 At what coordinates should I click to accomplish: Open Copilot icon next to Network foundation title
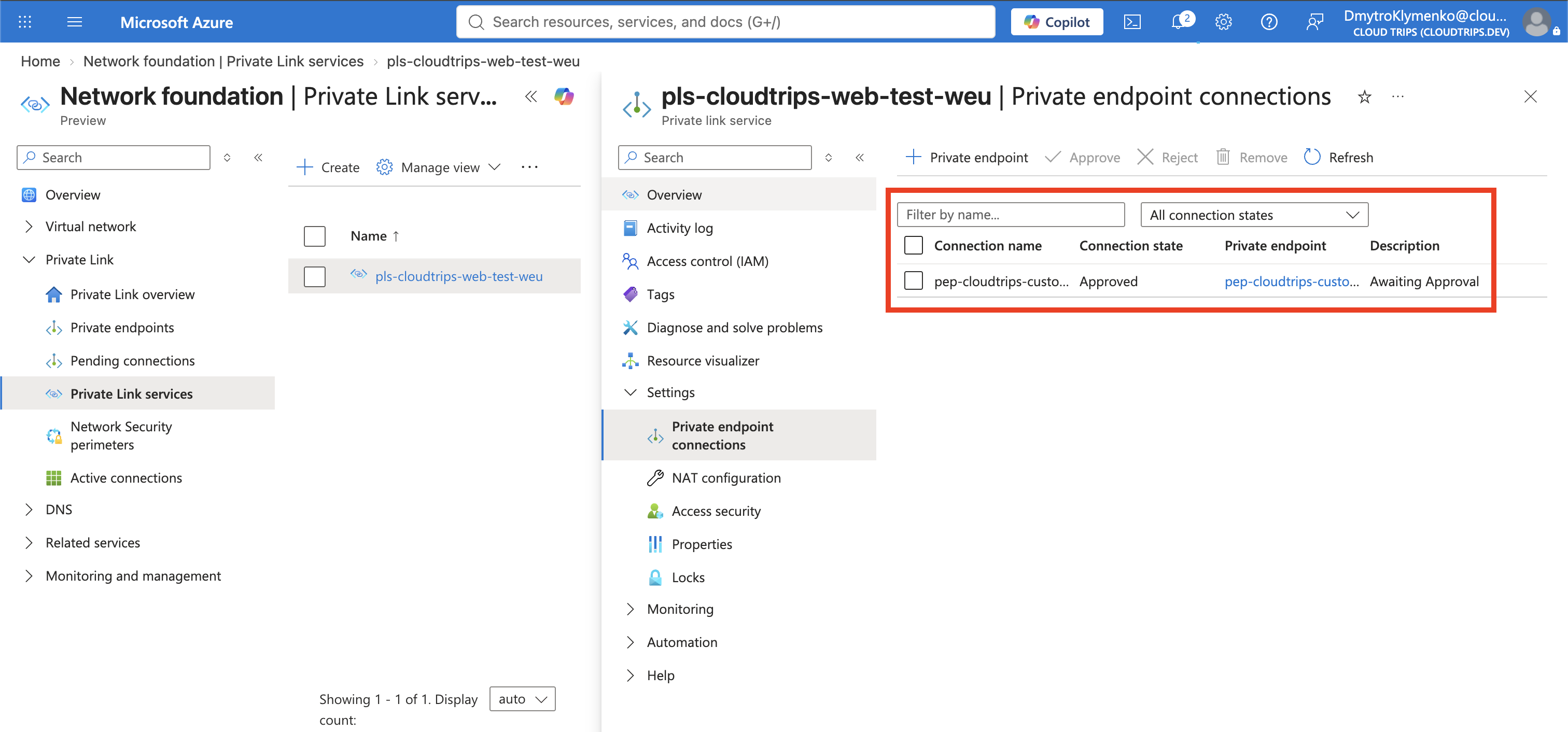click(564, 96)
